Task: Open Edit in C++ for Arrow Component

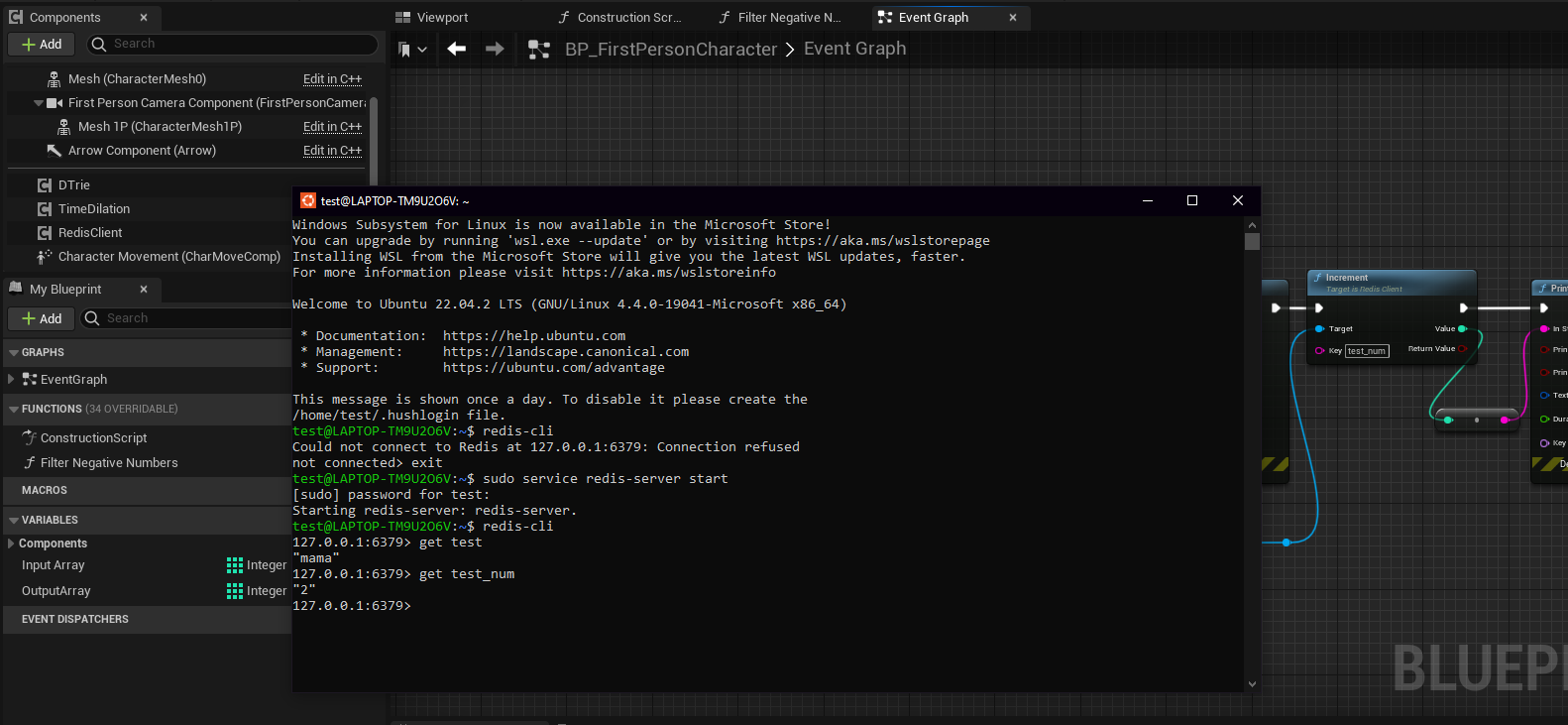Action: (x=332, y=151)
